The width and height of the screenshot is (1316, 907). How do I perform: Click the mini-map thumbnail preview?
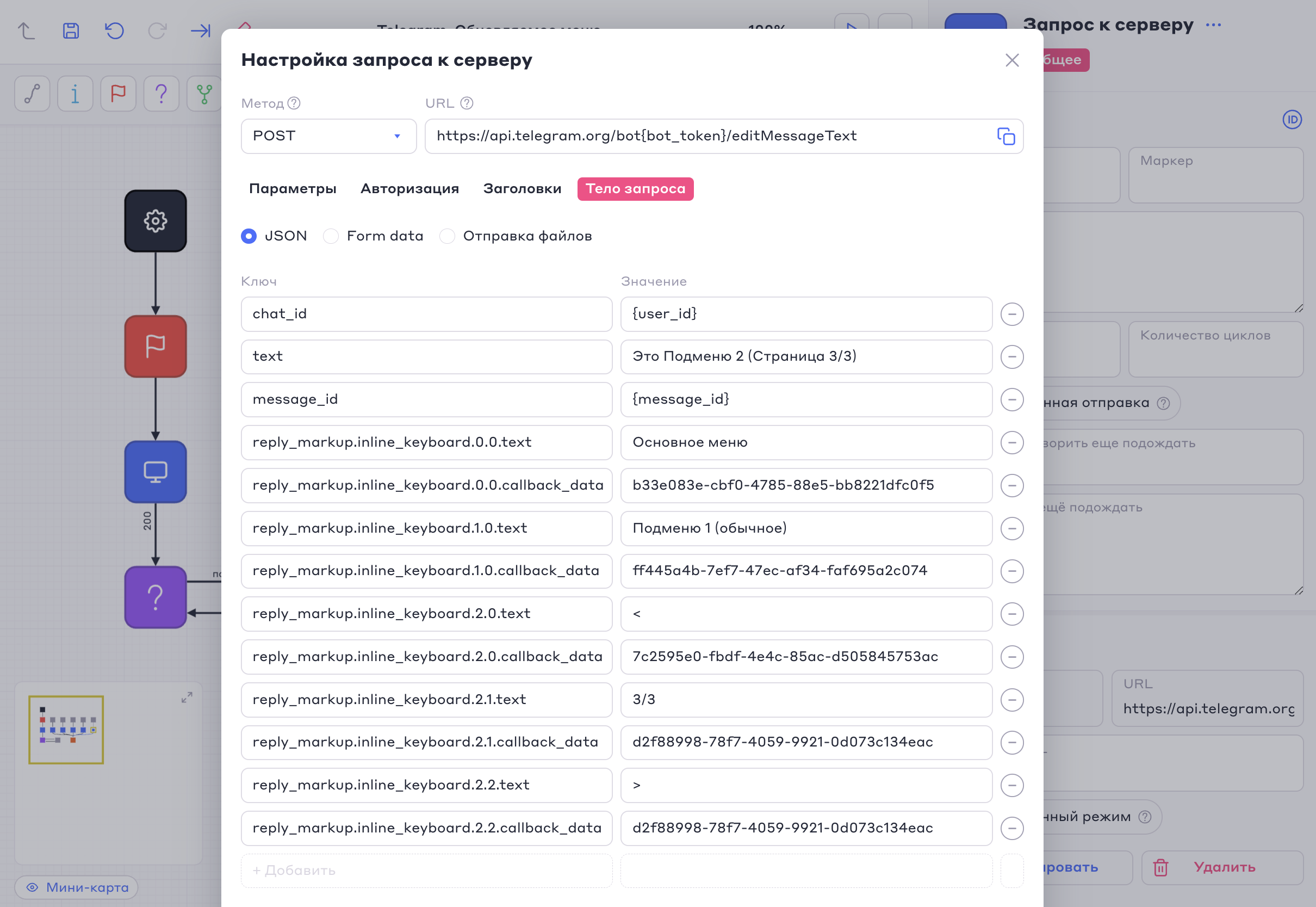click(x=66, y=730)
